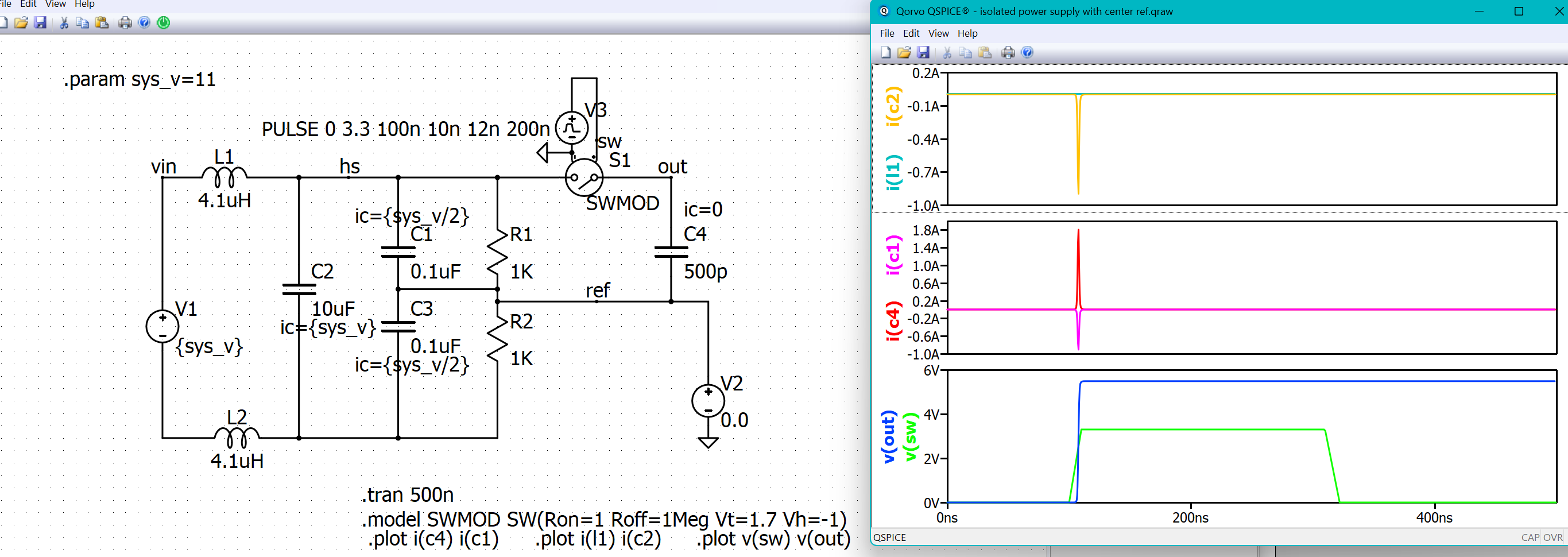Click the Cut scissors icon in schematic toolbar
This screenshot has height=557, width=1568.
coord(64,22)
